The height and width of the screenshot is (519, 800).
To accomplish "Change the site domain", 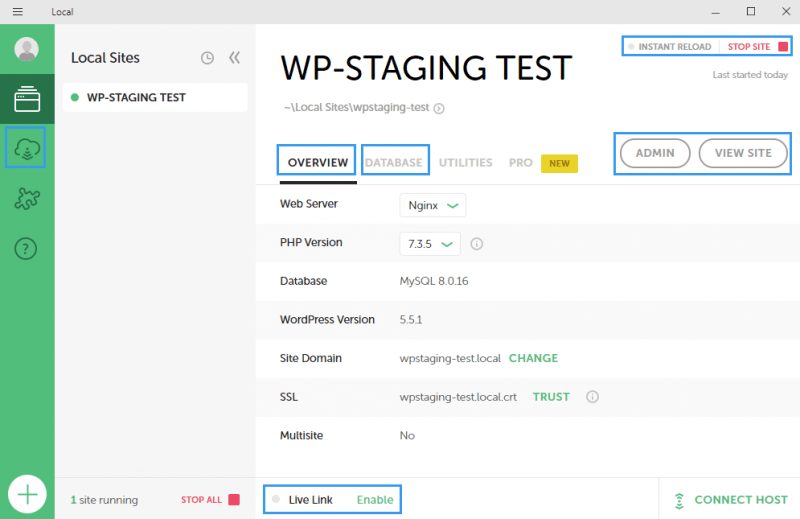I will (533, 358).
